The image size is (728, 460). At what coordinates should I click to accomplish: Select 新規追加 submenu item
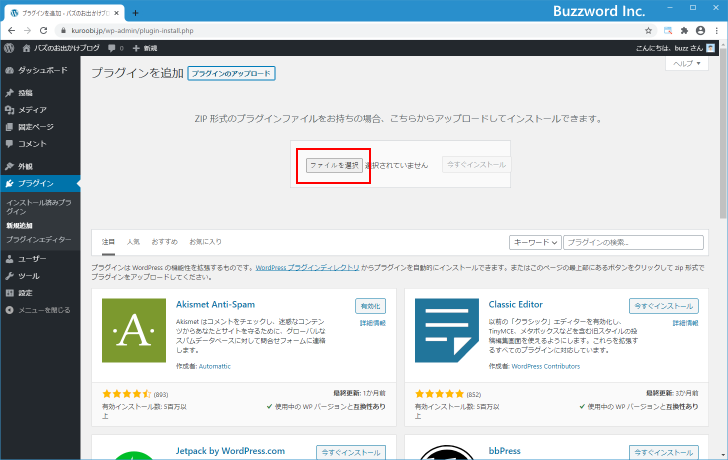[20, 226]
